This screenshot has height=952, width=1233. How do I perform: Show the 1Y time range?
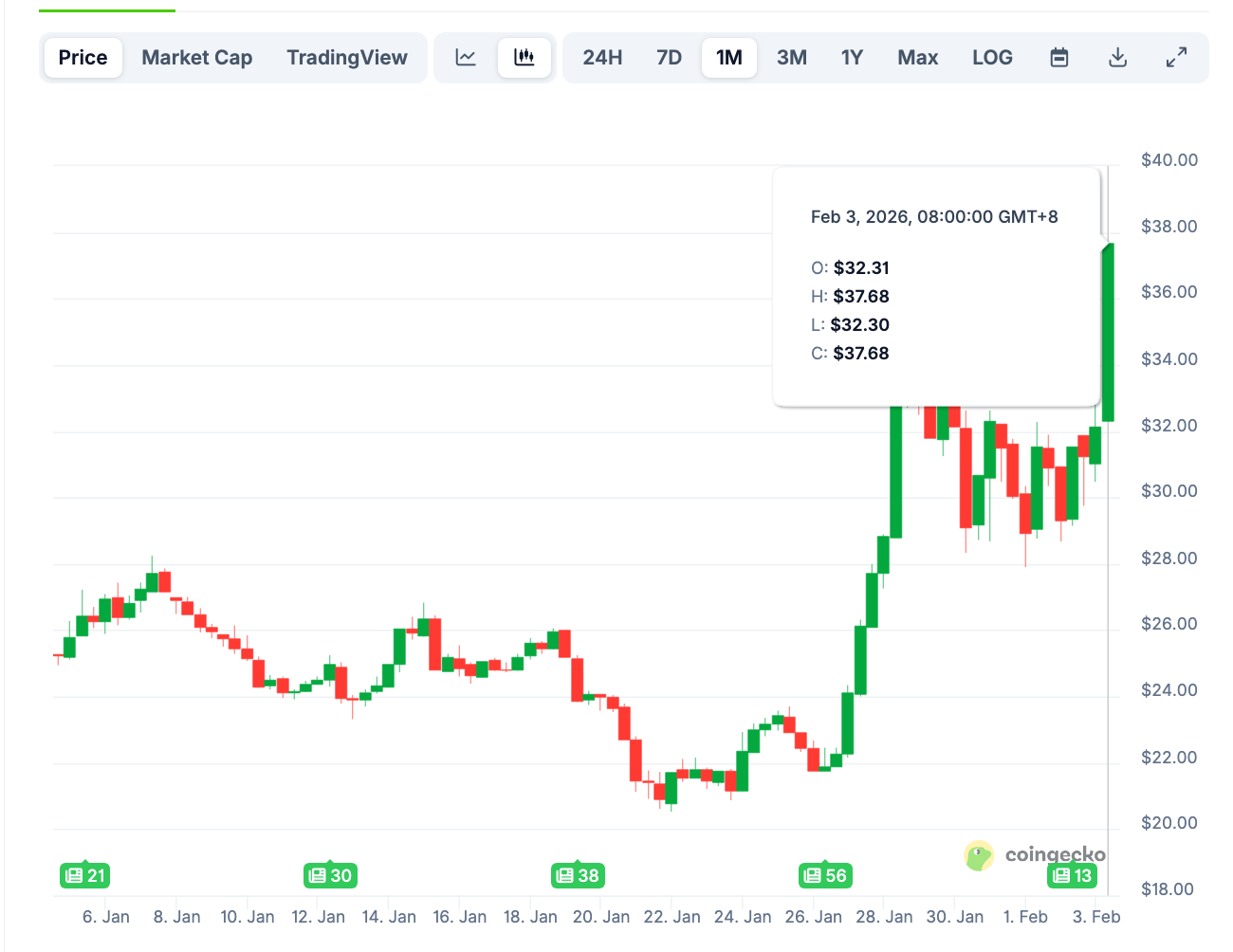[x=852, y=58]
